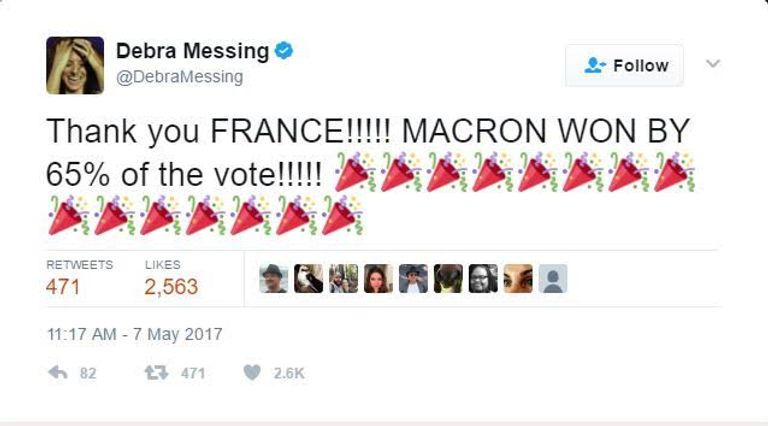Open Debra Messing's profile picture

(x=75, y=65)
